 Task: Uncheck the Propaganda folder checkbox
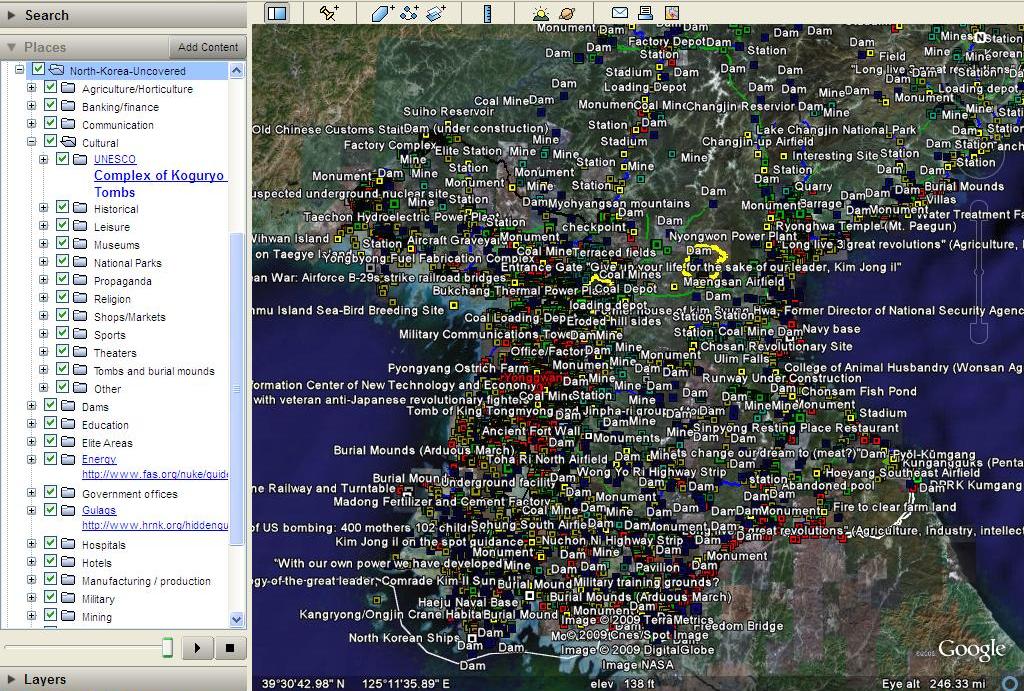64,281
